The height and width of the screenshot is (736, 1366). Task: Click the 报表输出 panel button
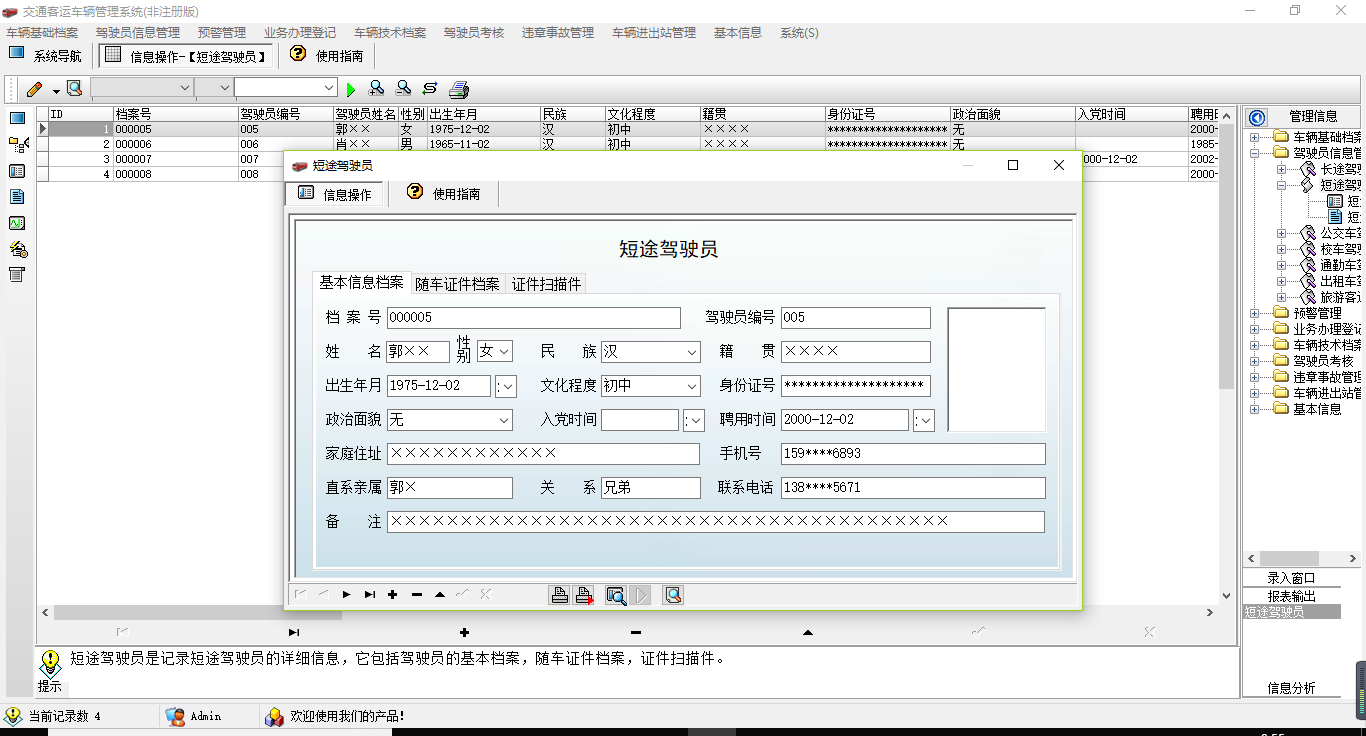point(1291,596)
